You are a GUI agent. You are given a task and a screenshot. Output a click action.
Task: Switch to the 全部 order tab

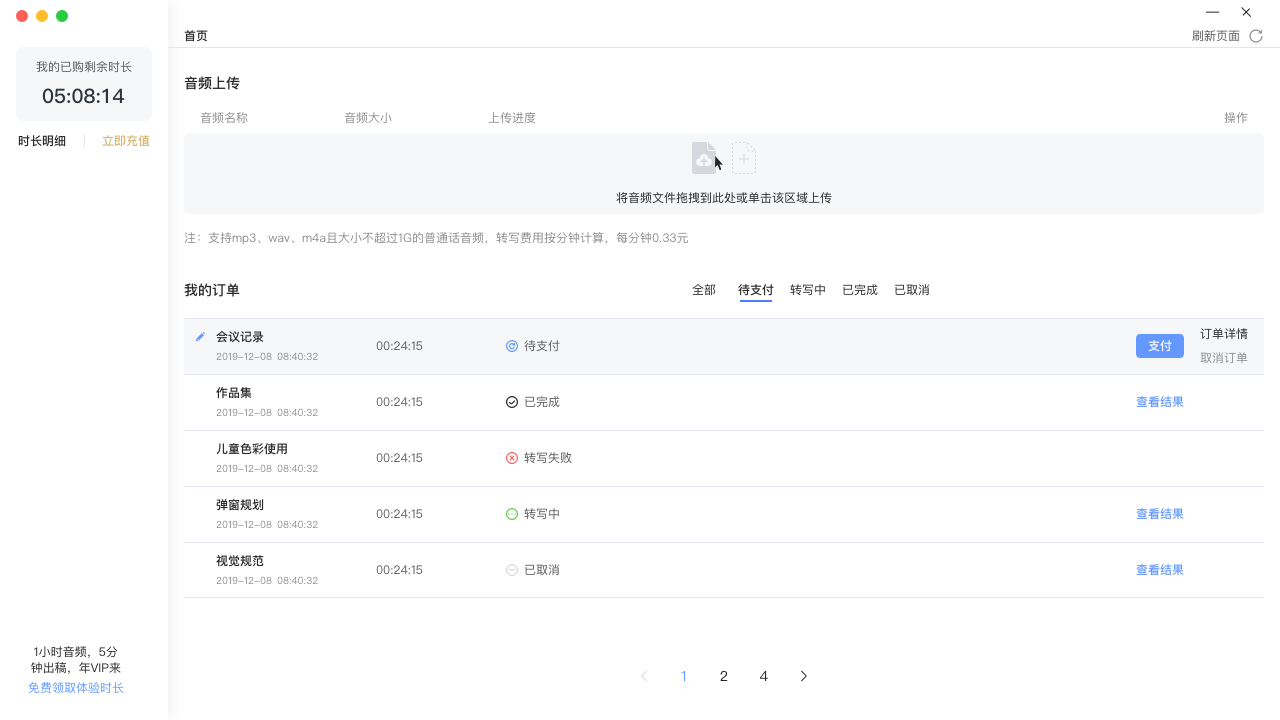(704, 289)
